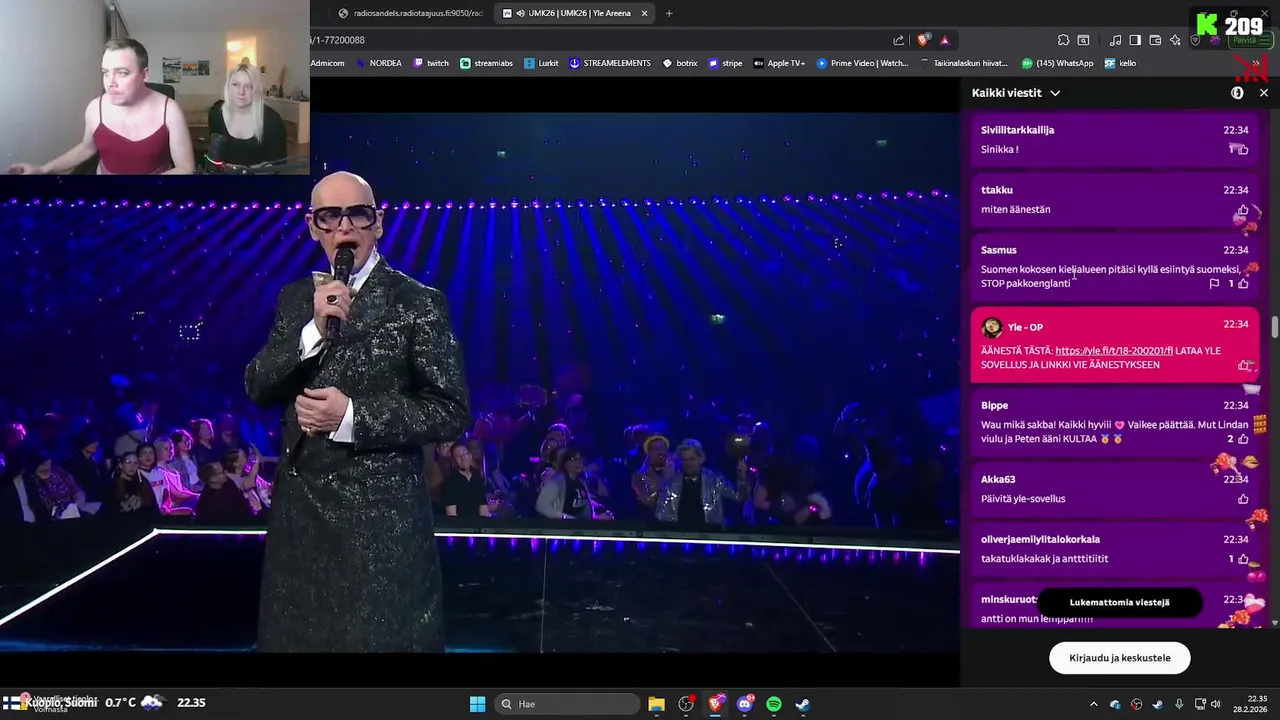Open the NORDEA bookmark
This screenshot has height=720, width=1280.
[x=378, y=63]
